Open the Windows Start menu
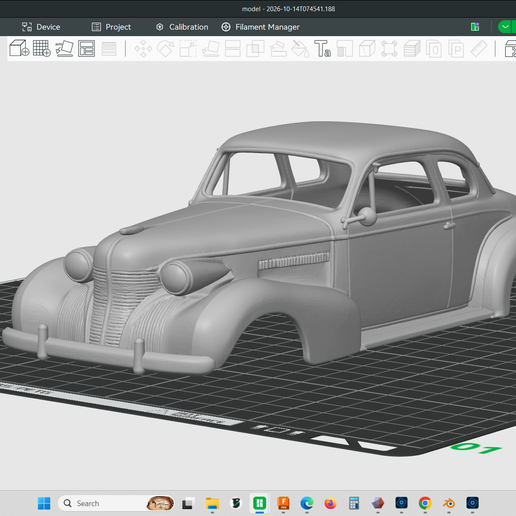This screenshot has width=516, height=516. (44, 503)
